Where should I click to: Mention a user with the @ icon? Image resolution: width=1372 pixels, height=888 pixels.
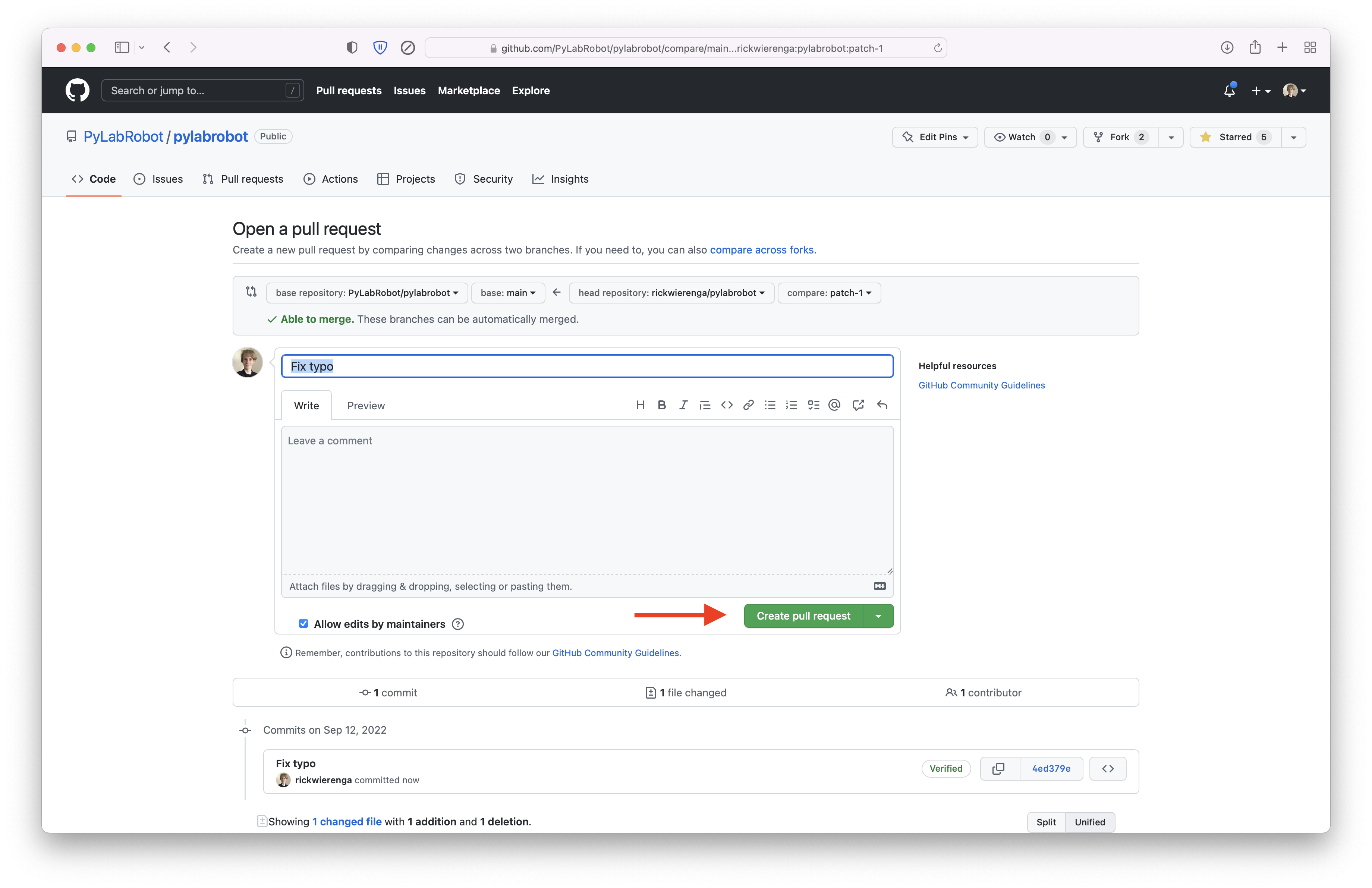point(834,405)
